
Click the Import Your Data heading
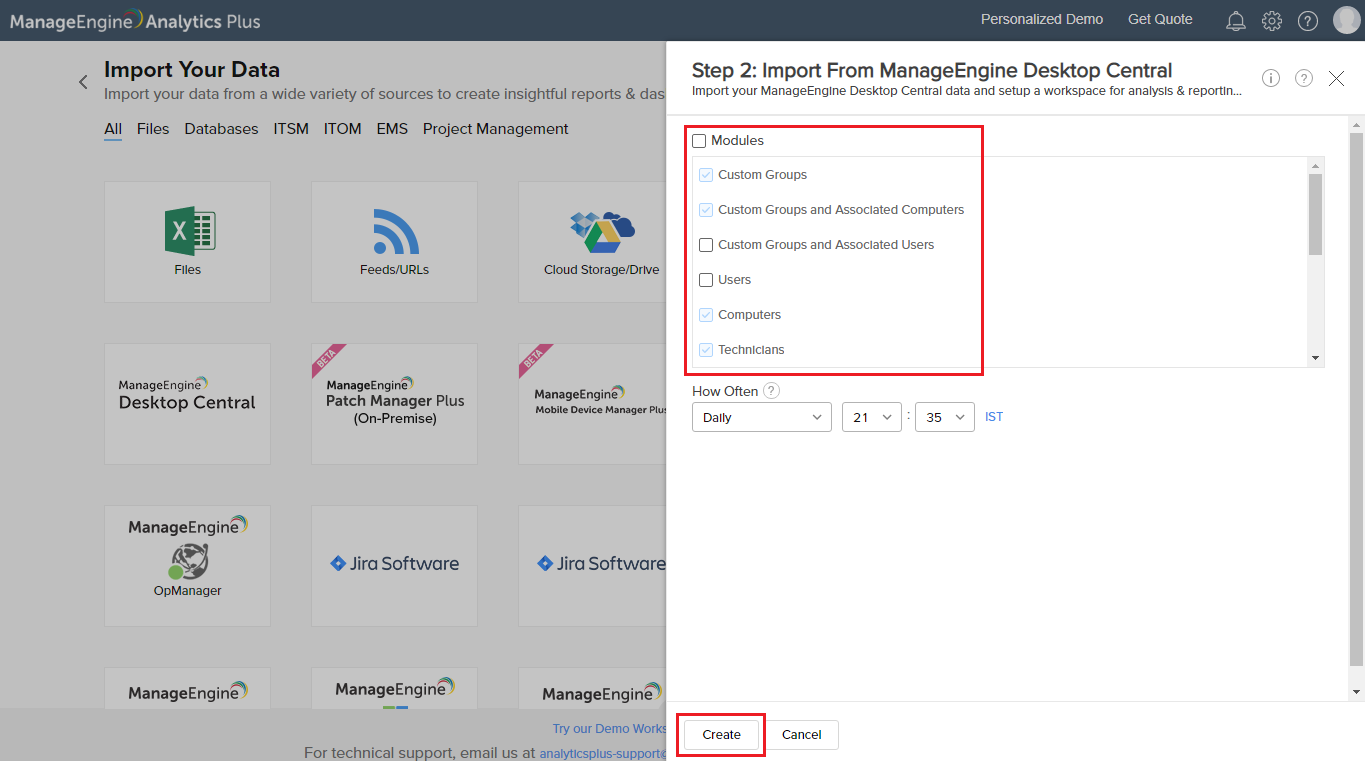pyautogui.click(x=192, y=70)
